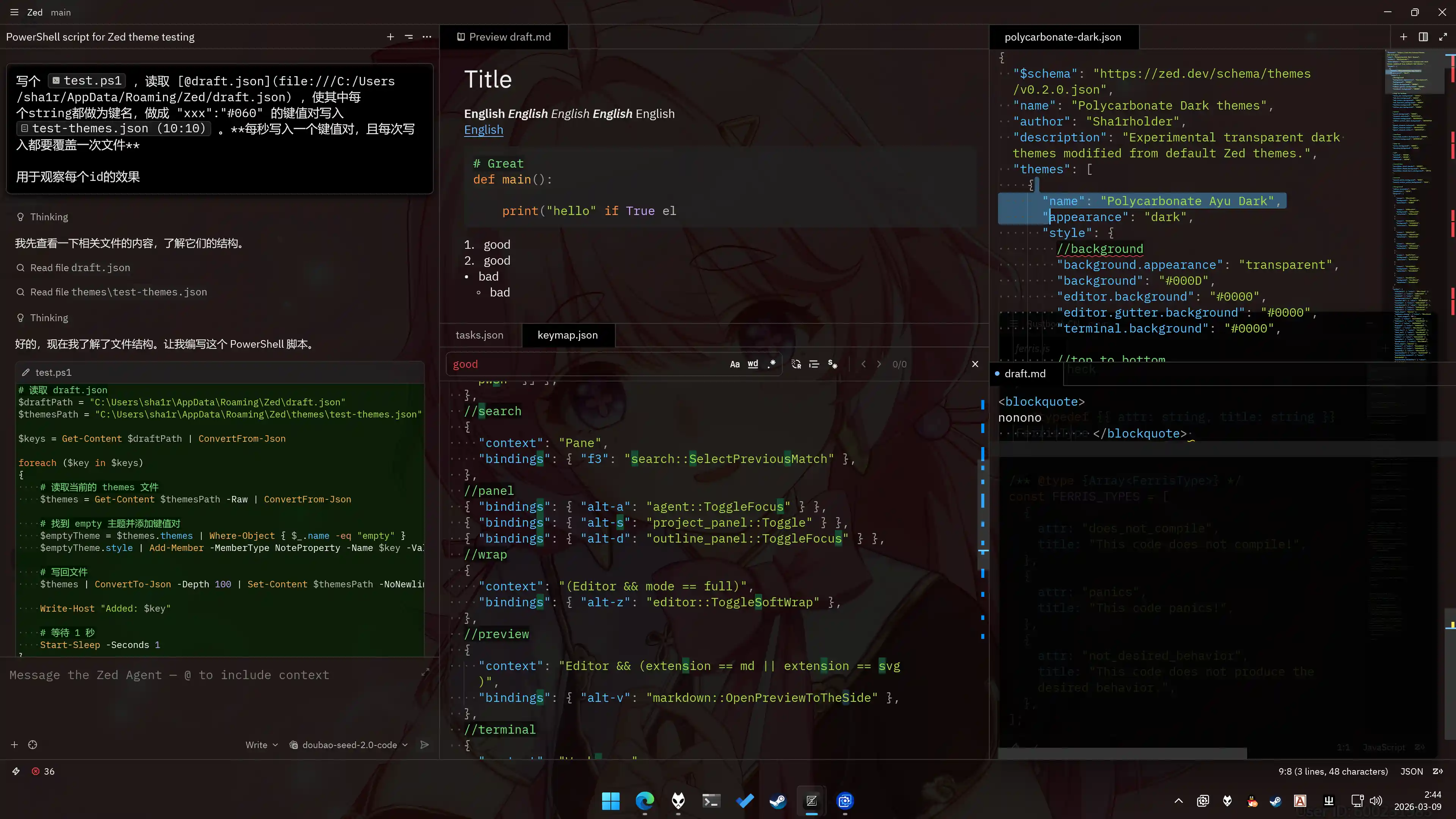
Task: Open the Zed hamburger application menu
Action: click(x=14, y=12)
